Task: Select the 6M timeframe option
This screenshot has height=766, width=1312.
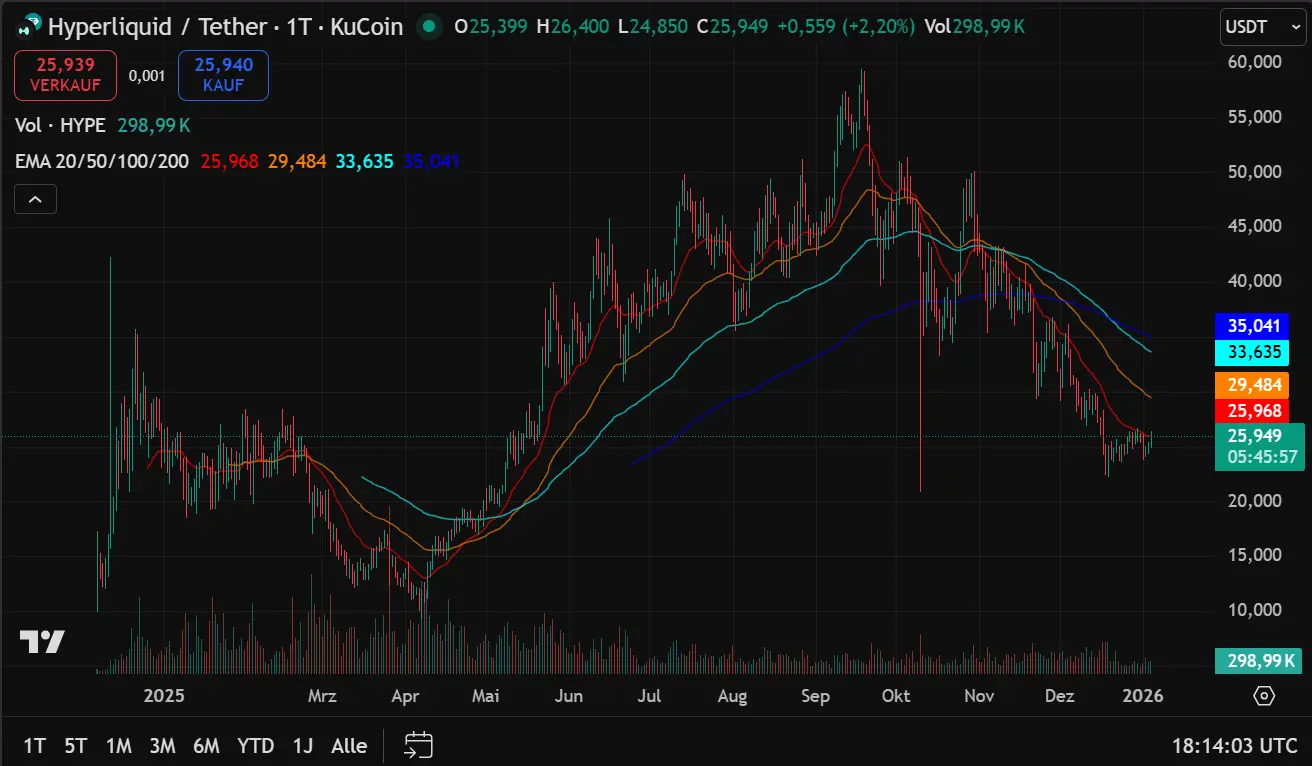Action: click(x=207, y=745)
